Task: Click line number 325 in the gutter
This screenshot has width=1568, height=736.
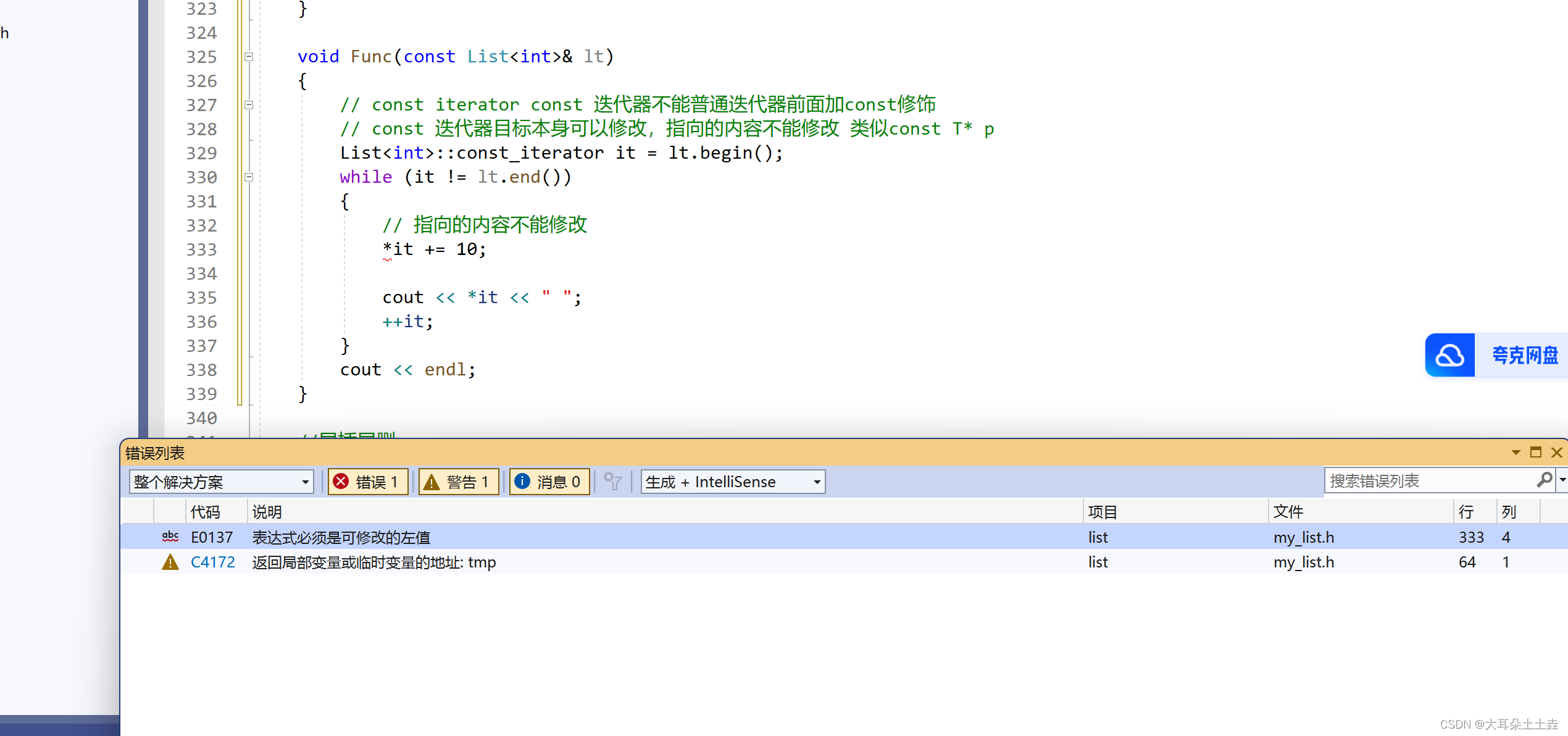Action: [x=202, y=57]
